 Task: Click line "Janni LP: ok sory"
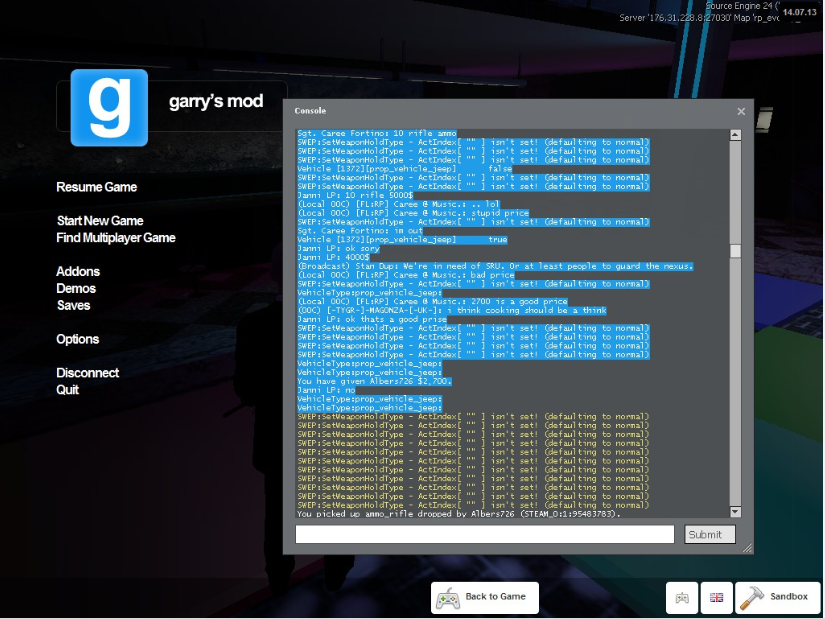pyautogui.click(x=338, y=248)
